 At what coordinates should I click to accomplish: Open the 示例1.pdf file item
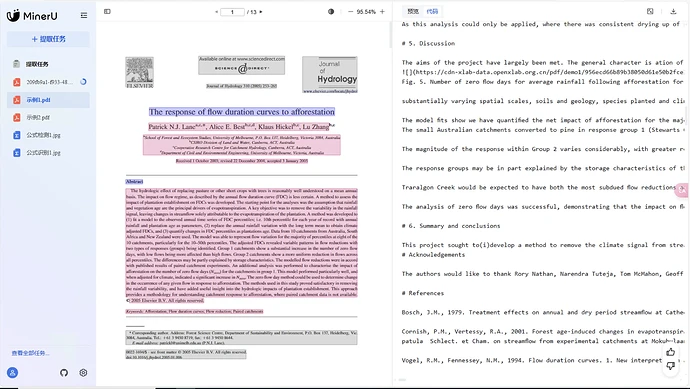tap(48, 100)
